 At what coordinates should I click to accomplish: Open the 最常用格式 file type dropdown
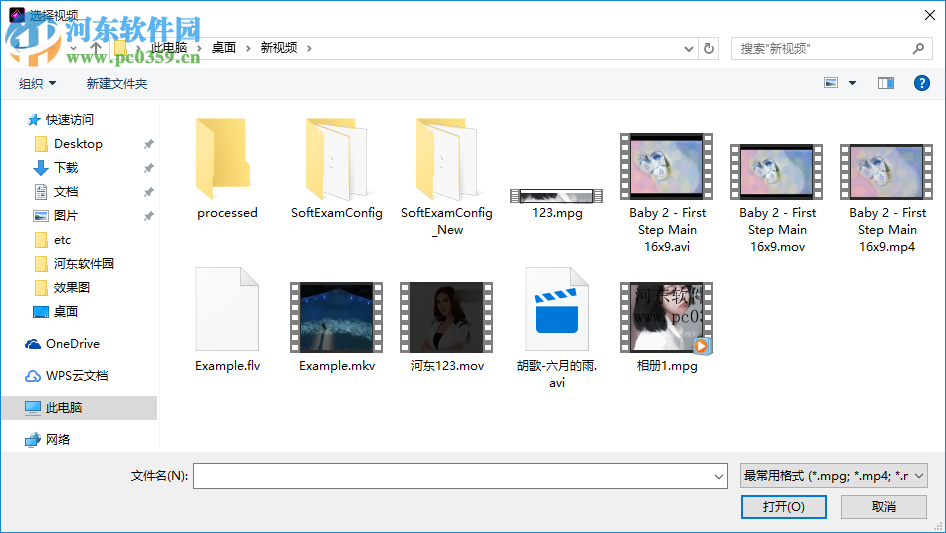click(x=833, y=476)
